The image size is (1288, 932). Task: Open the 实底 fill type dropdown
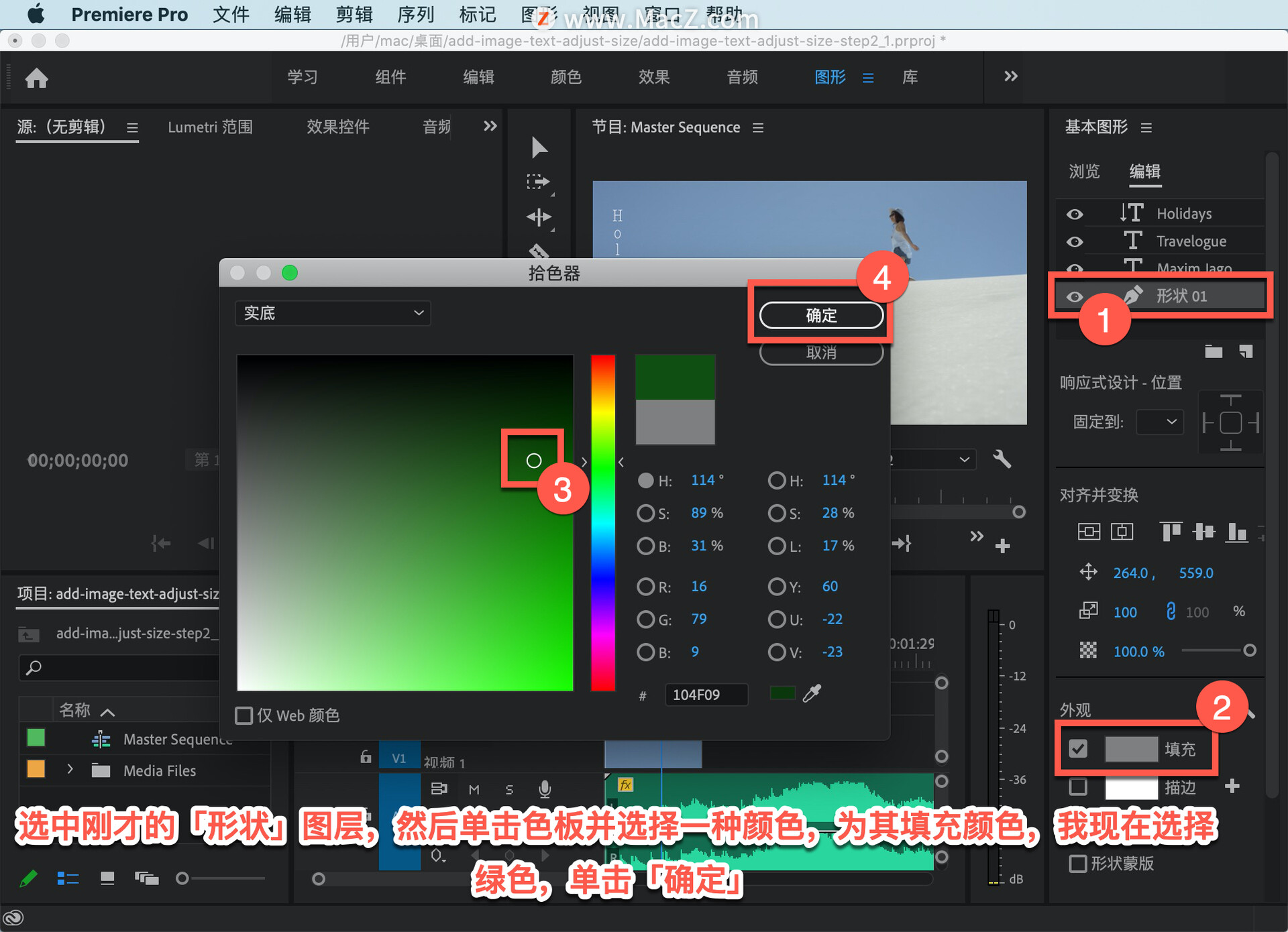(x=333, y=313)
